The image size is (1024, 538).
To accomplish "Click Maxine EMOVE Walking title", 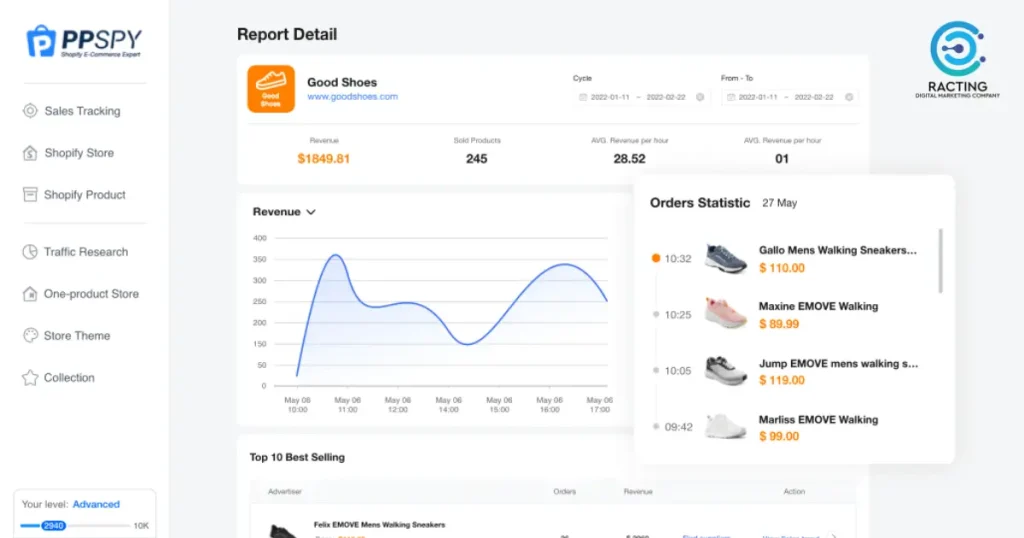I will pyautogui.click(x=818, y=306).
